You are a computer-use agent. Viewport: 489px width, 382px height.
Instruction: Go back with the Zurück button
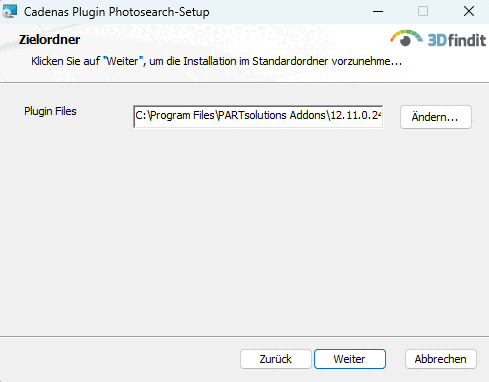[x=276, y=359]
